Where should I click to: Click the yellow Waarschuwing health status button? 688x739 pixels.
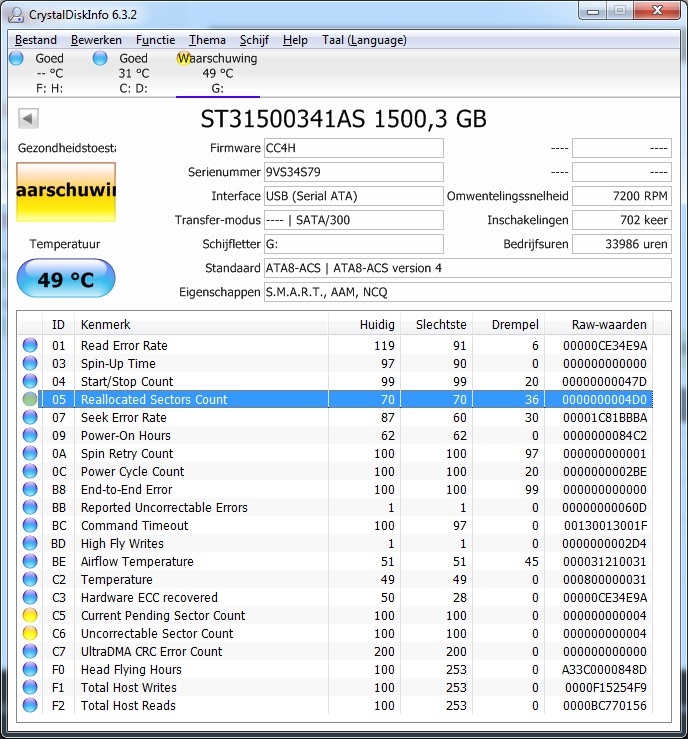[66, 192]
